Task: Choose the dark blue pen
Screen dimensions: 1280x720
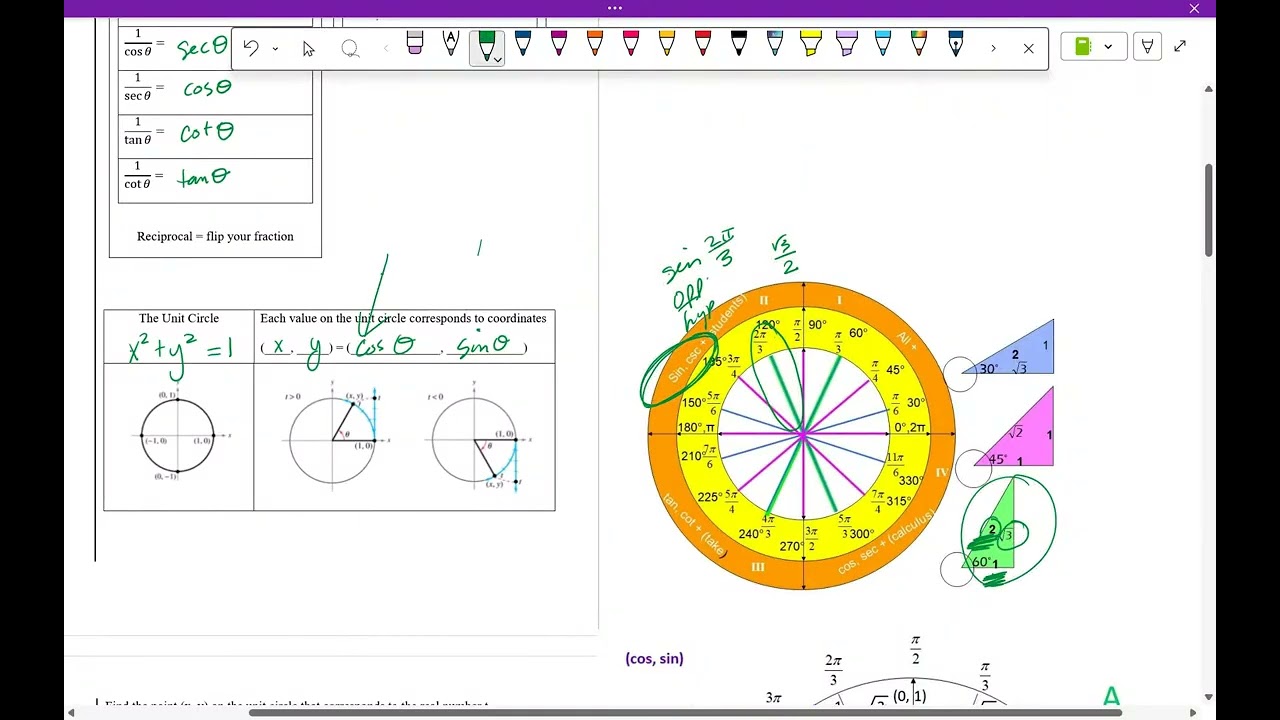Action: click(522, 44)
